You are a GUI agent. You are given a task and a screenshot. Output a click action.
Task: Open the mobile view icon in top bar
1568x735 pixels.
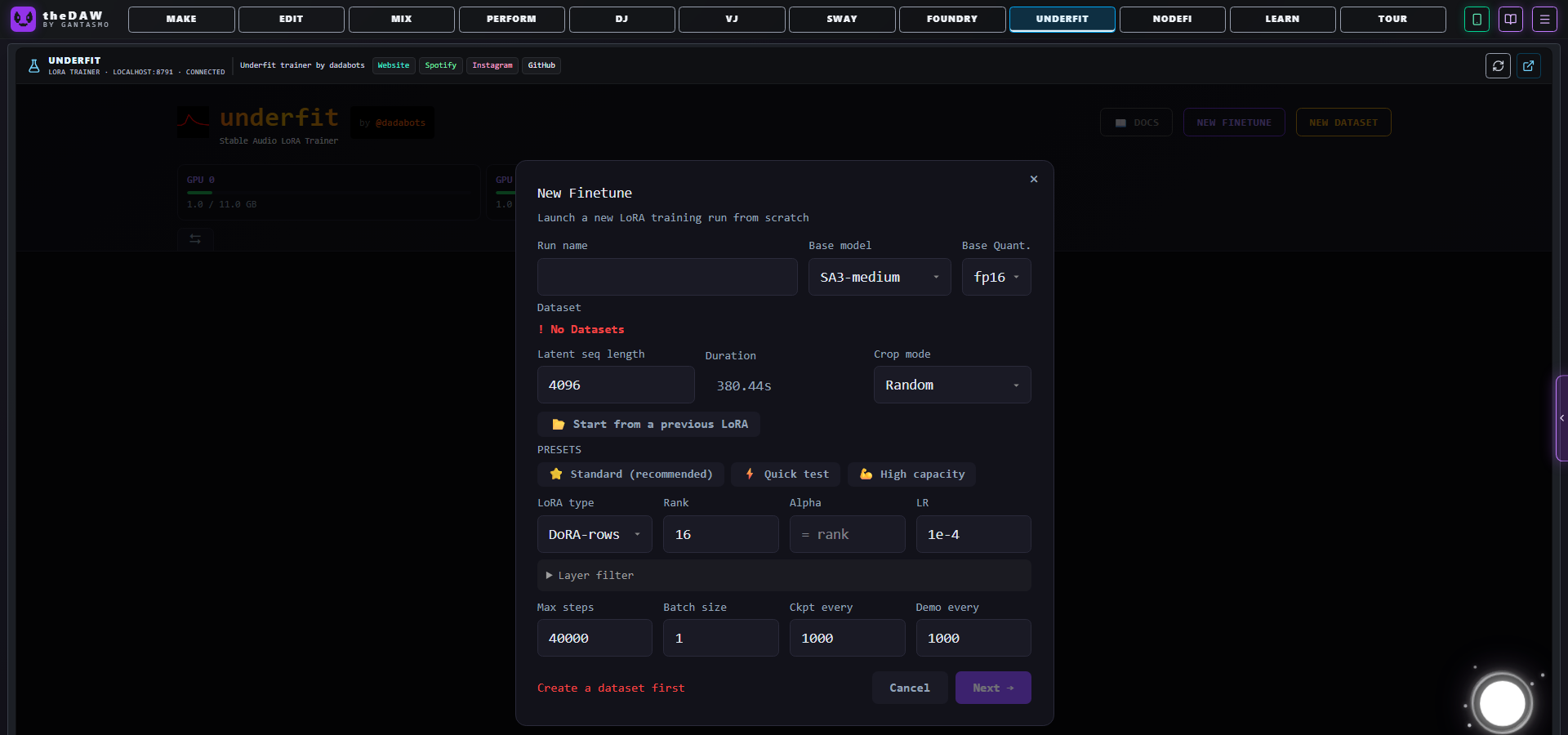1477,19
